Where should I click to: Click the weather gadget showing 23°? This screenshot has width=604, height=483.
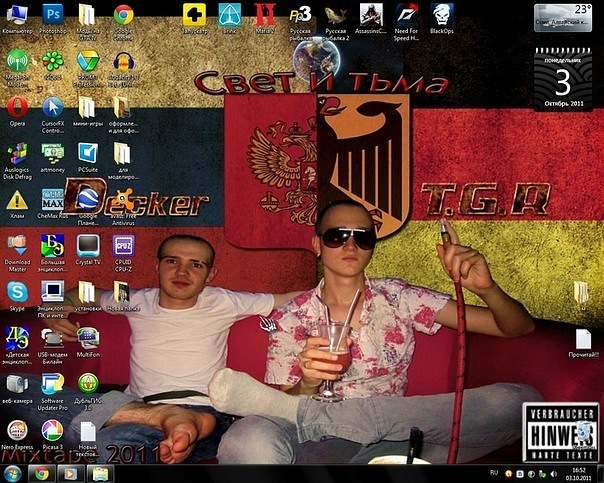point(568,18)
